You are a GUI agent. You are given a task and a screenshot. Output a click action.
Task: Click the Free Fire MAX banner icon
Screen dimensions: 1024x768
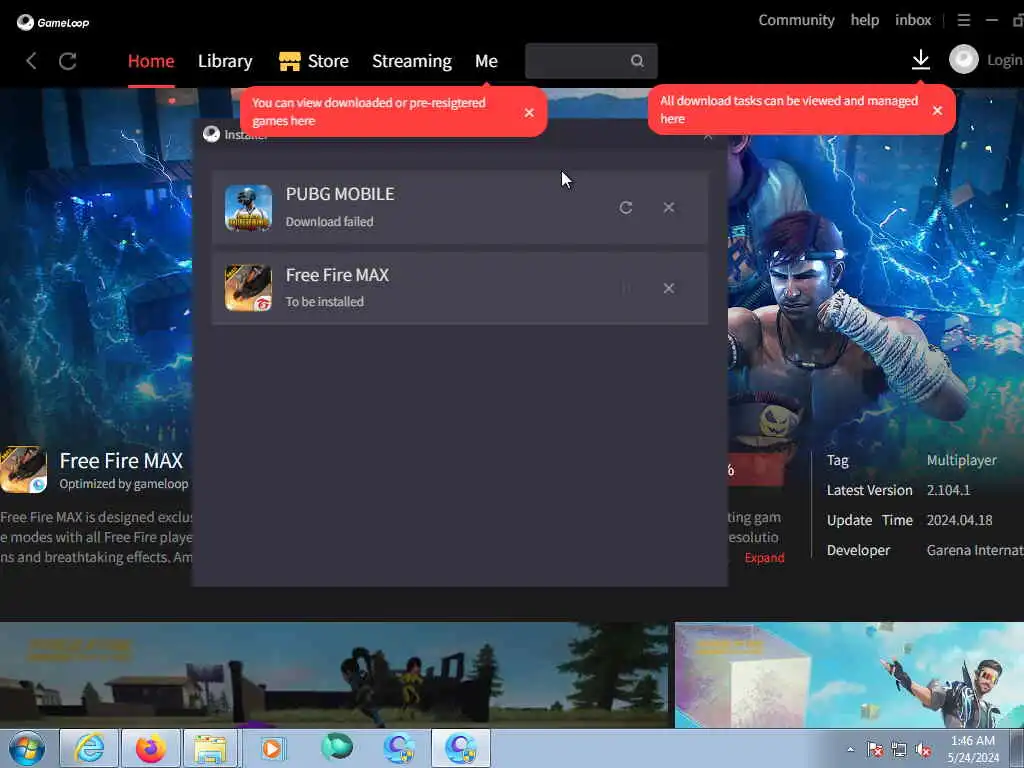pyautogui.click(x=24, y=470)
